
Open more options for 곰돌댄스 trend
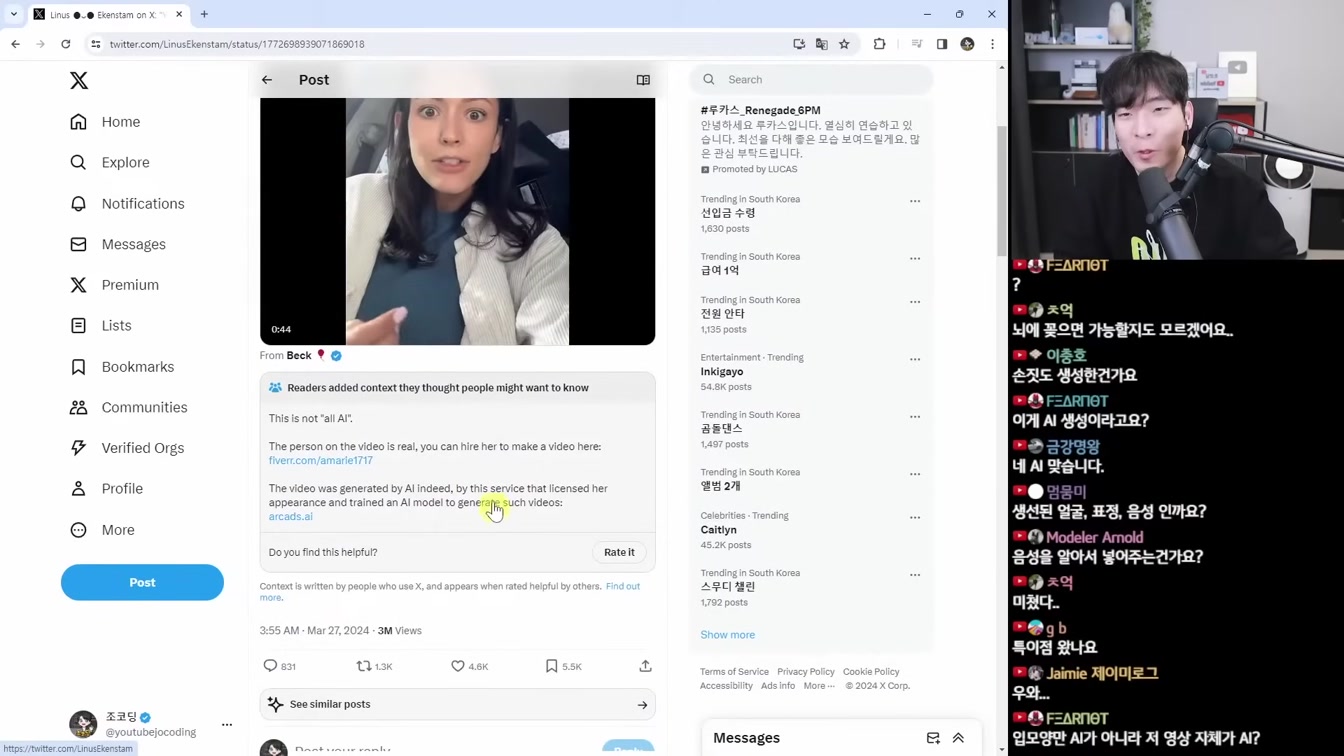pyautogui.click(x=915, y=417)
